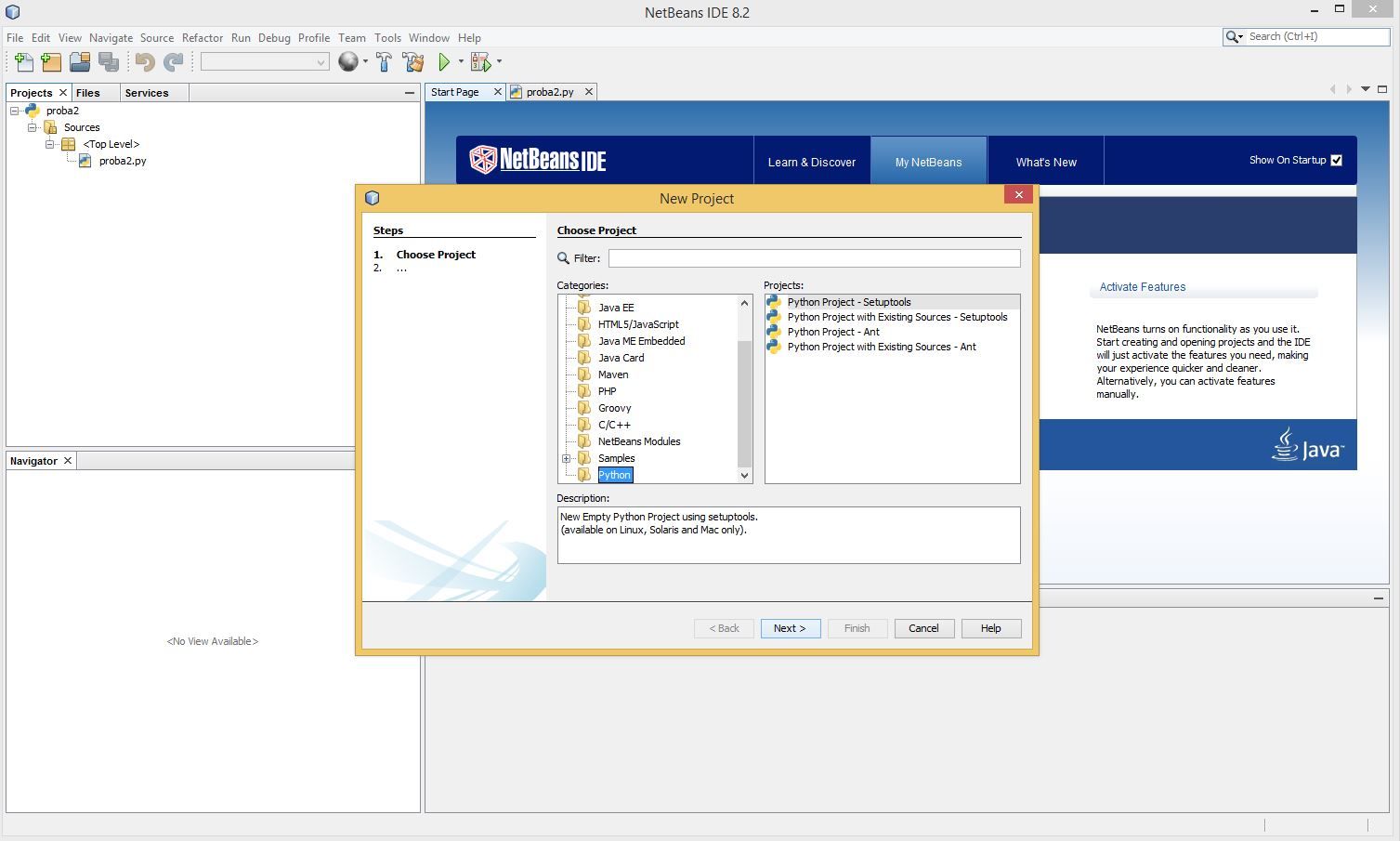
Task: Click the Redo toolbar icon
Action: click(173, 62)
